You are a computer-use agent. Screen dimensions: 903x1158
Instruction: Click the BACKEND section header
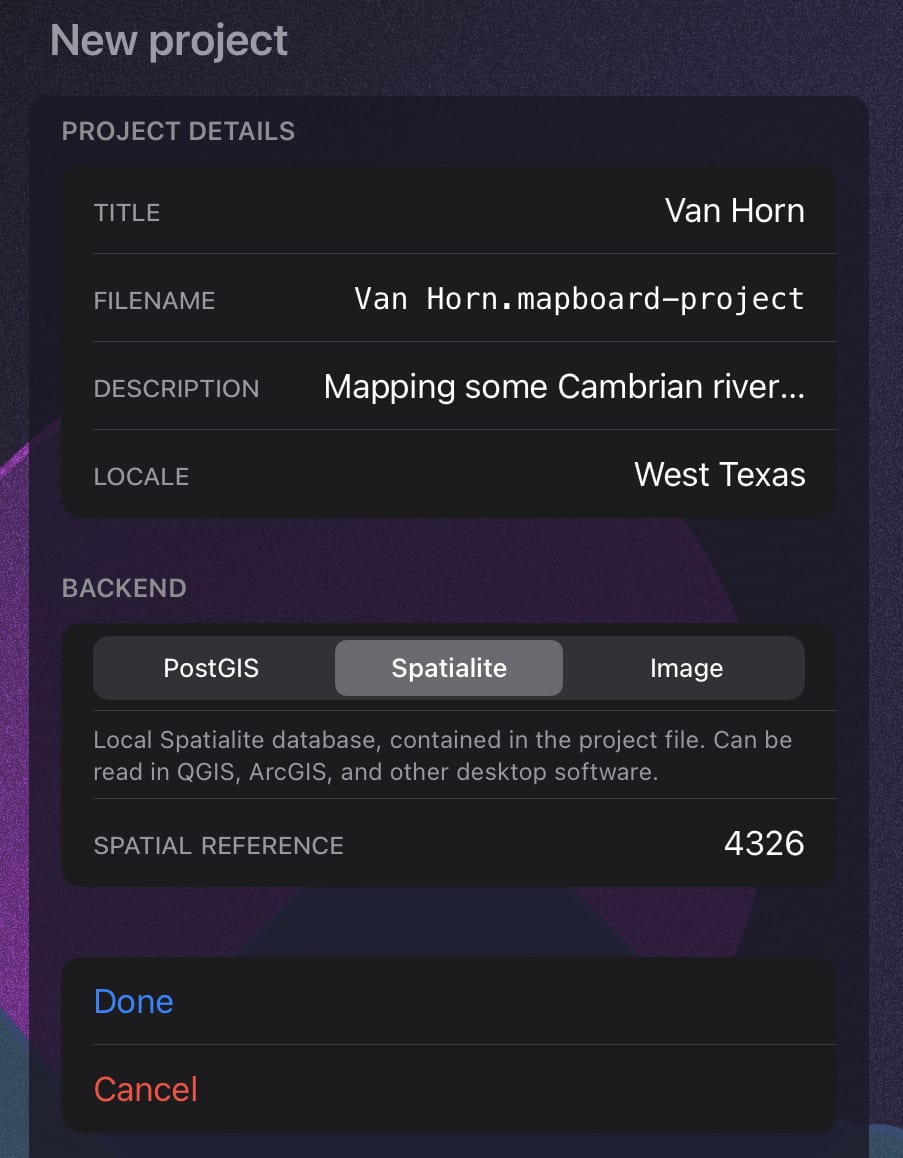tap(124, 588)
